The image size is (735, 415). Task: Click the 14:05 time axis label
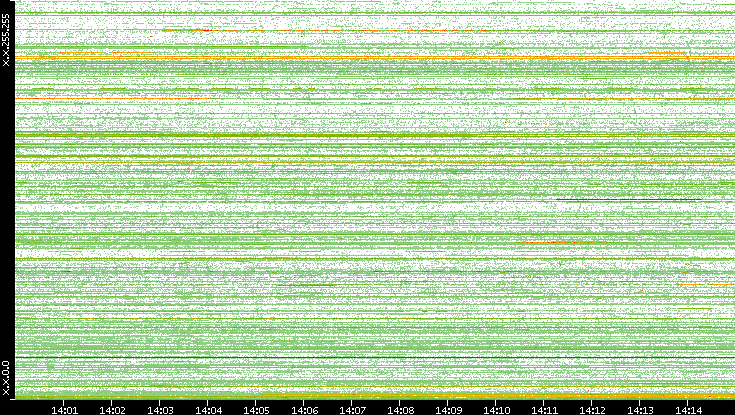256,410
